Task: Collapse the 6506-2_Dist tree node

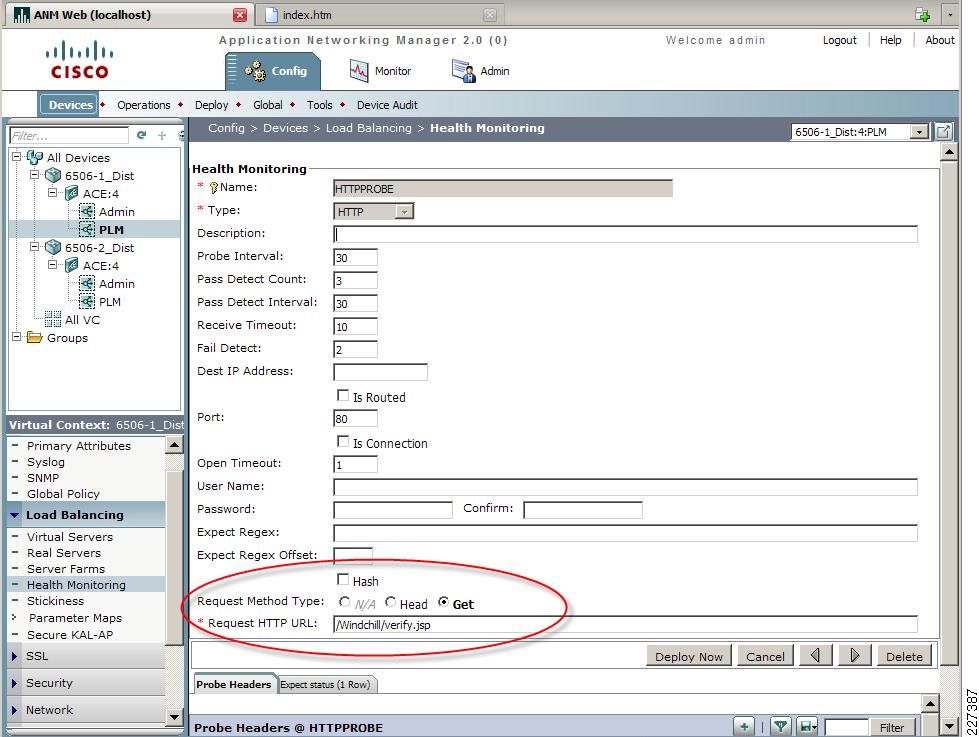Action: [35, 246]
